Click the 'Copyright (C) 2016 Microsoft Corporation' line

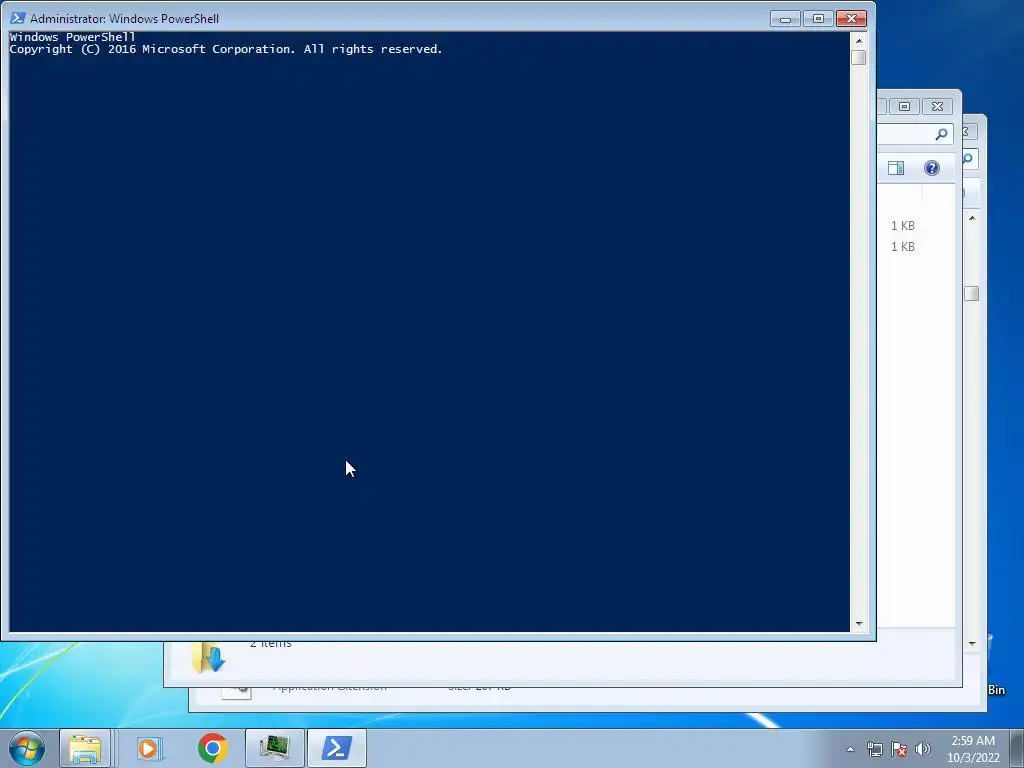tap(226, 50)
